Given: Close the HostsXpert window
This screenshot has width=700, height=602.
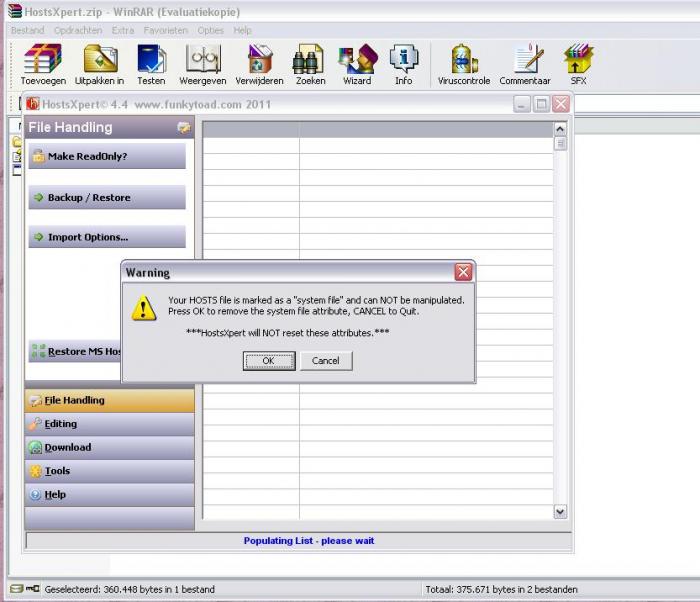Looking at the screenshot, I should [561, 105].
